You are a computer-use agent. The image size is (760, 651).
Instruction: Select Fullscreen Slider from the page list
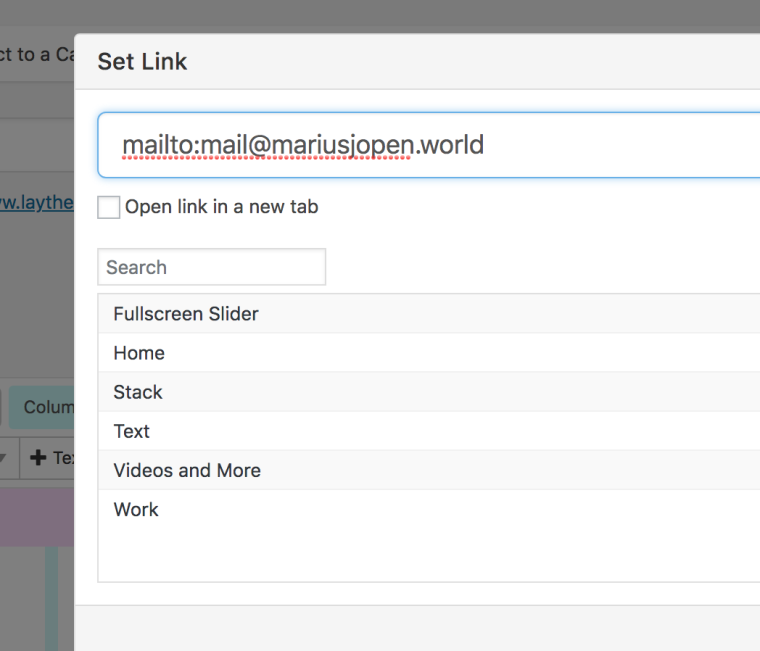click(x=186, y=314)
